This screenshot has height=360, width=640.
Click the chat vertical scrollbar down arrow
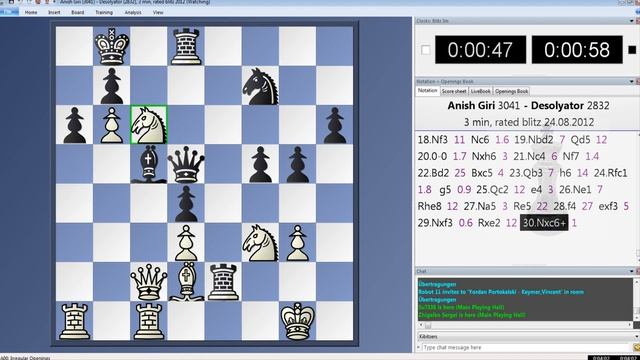[636, 318]
